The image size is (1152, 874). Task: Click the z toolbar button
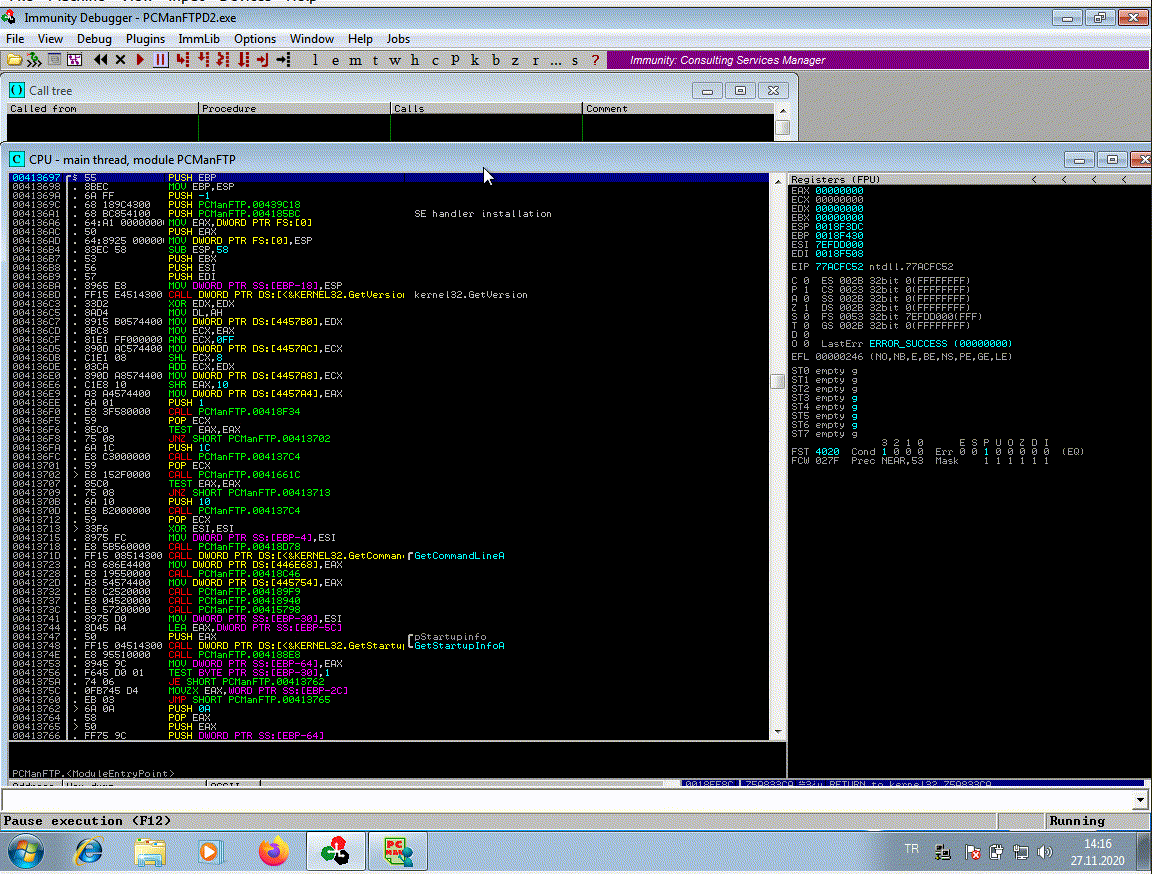pos(515,60)
